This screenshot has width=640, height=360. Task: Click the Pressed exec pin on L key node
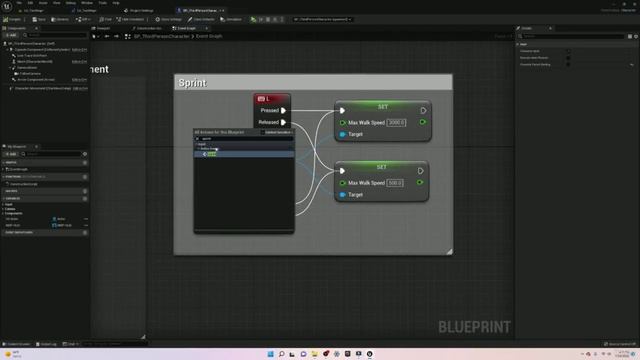tap(283, 111)
